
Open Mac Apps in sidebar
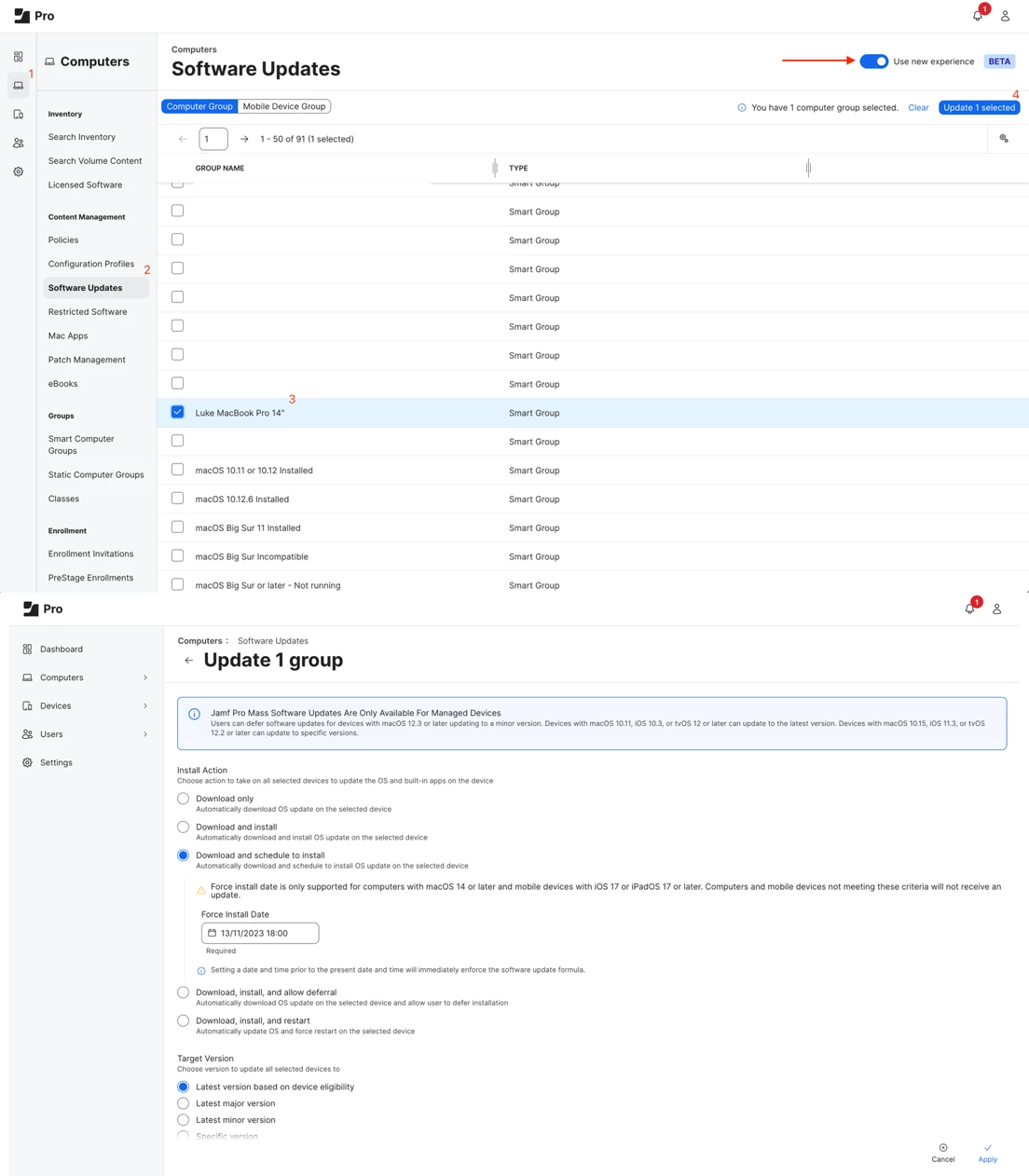coord(68,336)
